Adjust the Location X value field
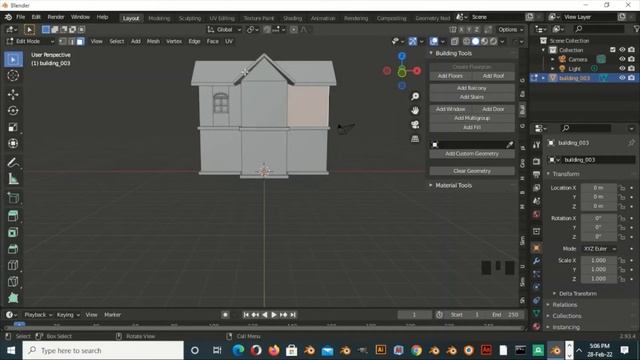 coord(598,188)
